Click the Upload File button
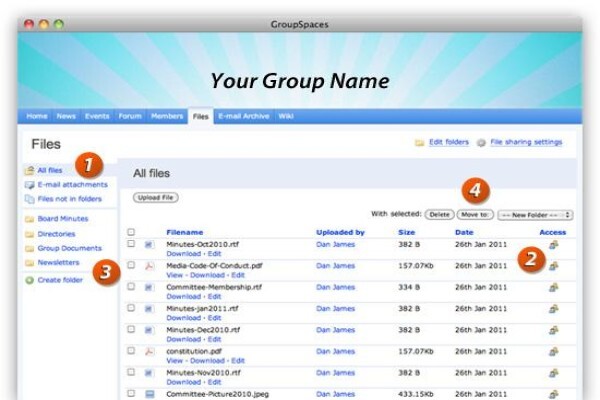The width and height of the screenshot is (600, 400). [x=156, y=198]
